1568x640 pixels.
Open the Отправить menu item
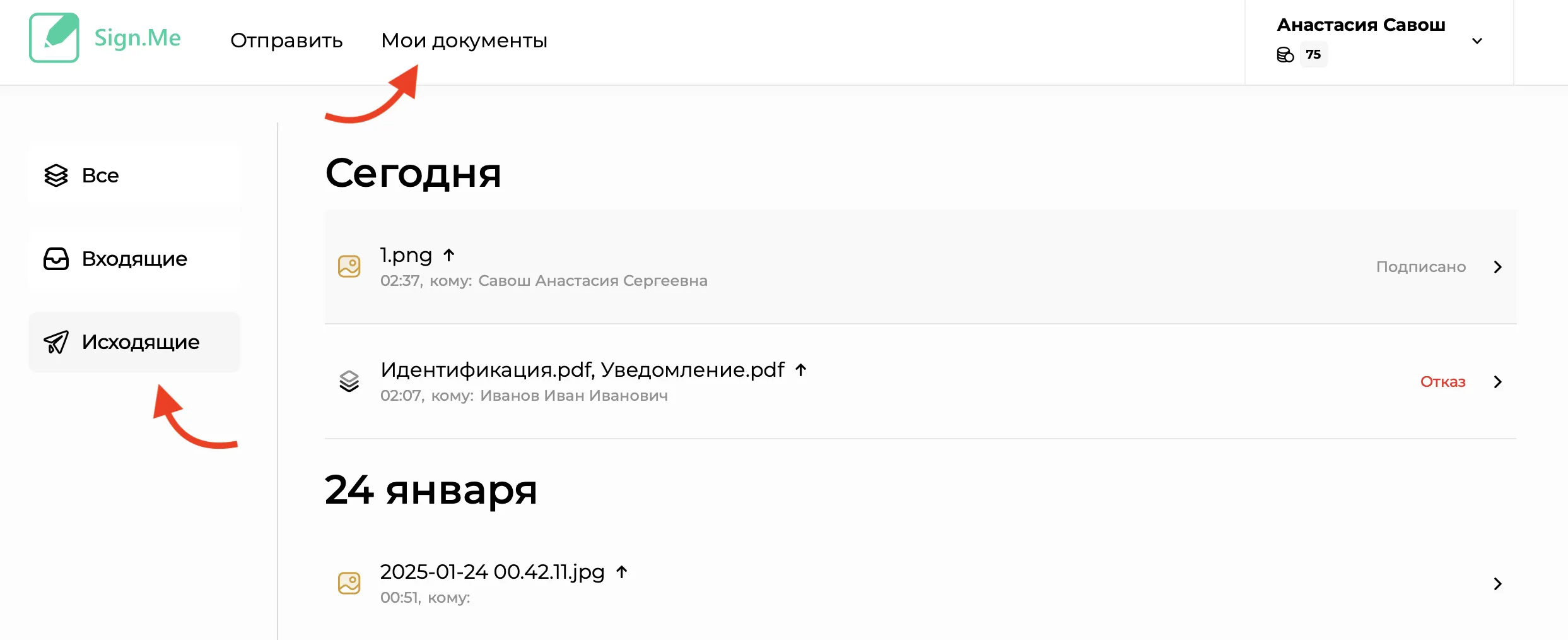click(x=286, y=40)
